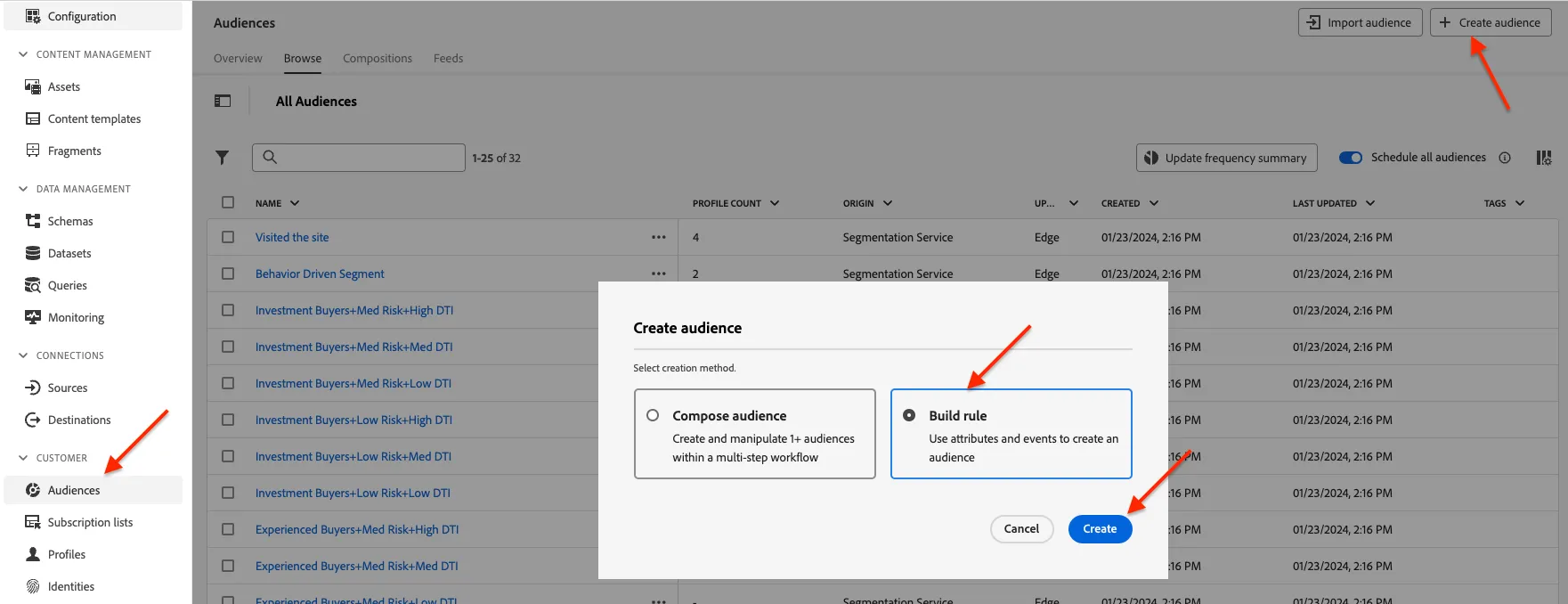
Task: Click the audience search field
Action: [359, 158]
